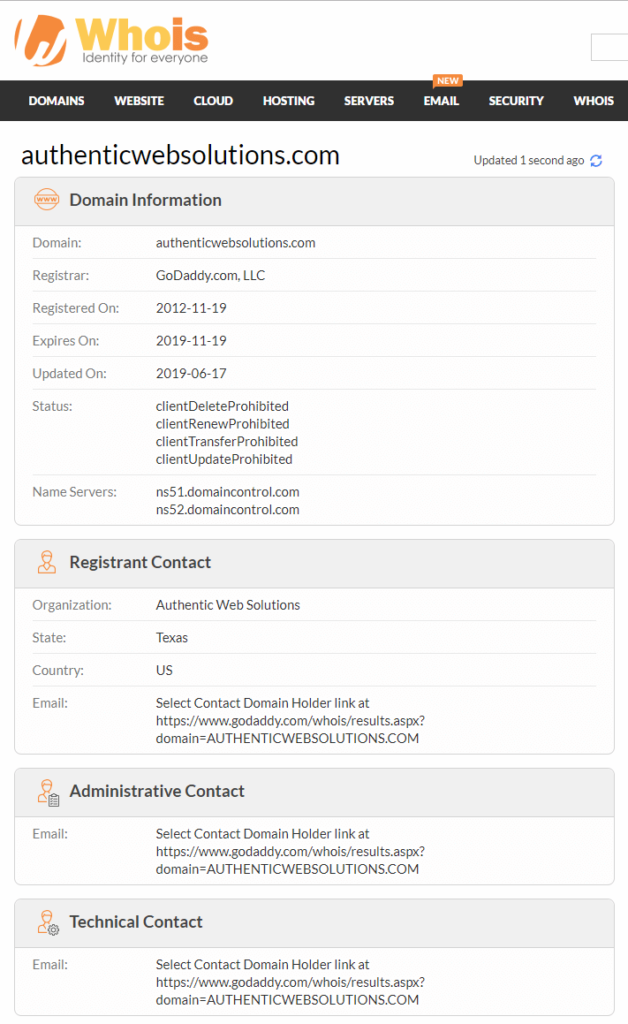
Task: Click the updated date 2019-06-17
Action: 191,374
